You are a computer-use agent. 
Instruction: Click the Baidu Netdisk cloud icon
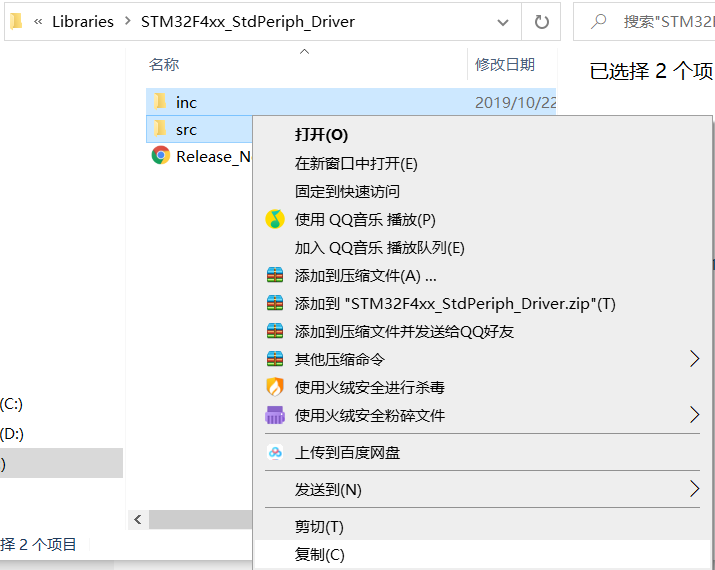coord(275,452)
